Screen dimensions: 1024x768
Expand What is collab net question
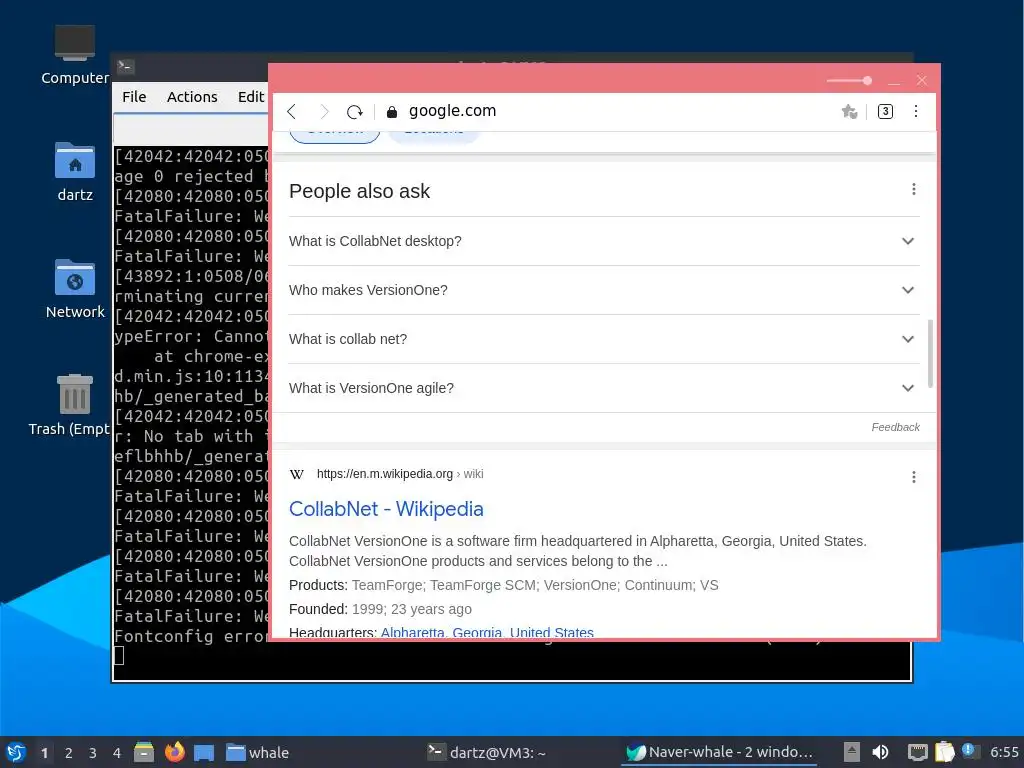click(x=604, y=339)
